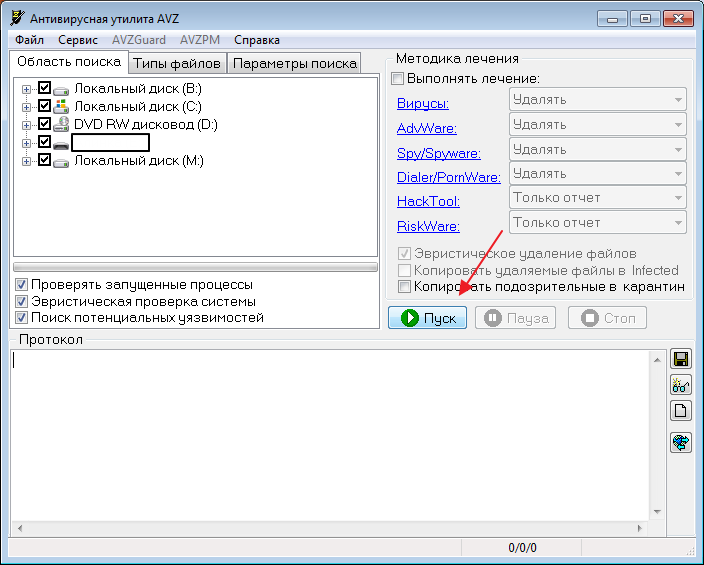The height and width of the screenshot is (565, 704).
Task: Click the AVZ shield icon in title bar
Action: [16, 19]
